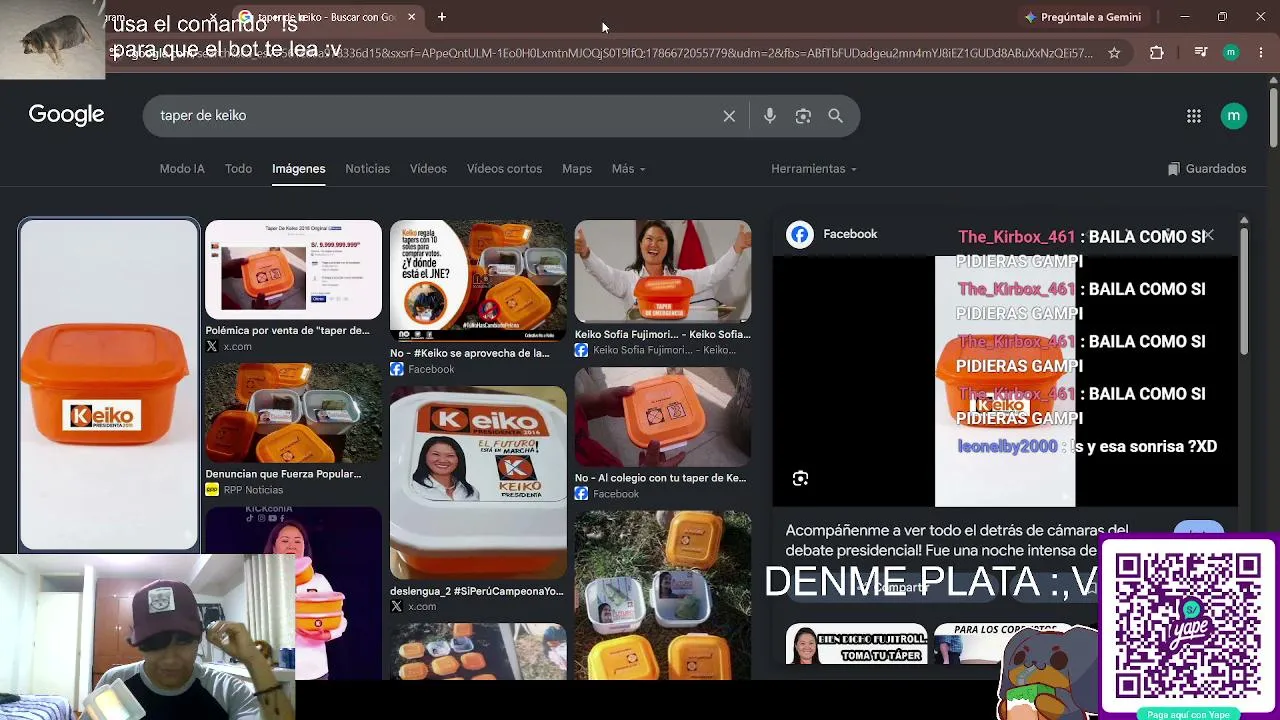Open the Google account avatar on the page
This screenshot has width=1280, height=720.
(x=1234, y=116)
